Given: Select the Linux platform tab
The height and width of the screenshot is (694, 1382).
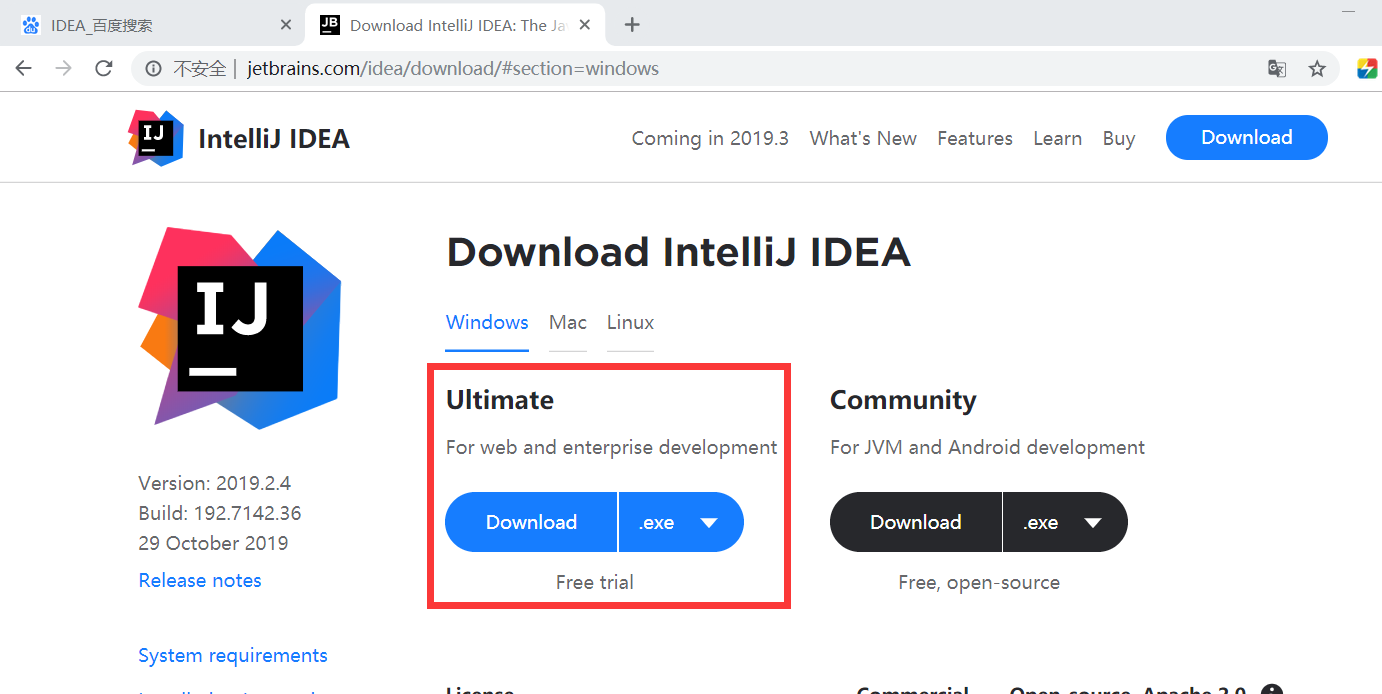Looking at the screenshot, I should (630, 322).
